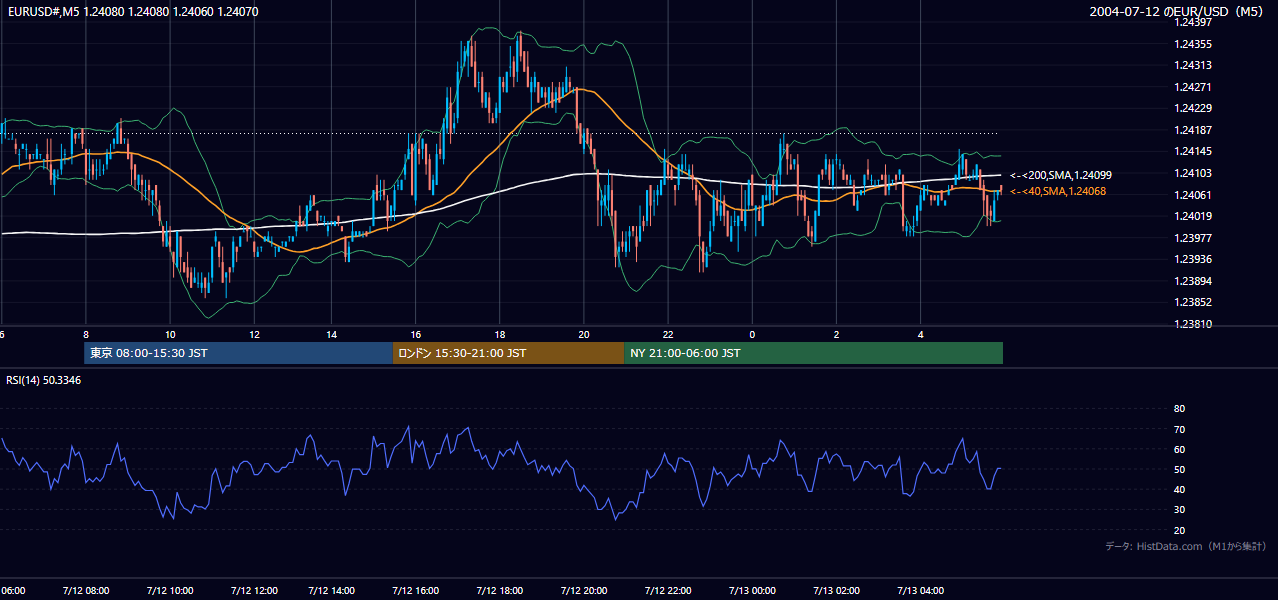Image resolution: width=1278 pixels, height=600 pixels.
Task: Click price axis label 1.24019
Action: click(1193, 216)
